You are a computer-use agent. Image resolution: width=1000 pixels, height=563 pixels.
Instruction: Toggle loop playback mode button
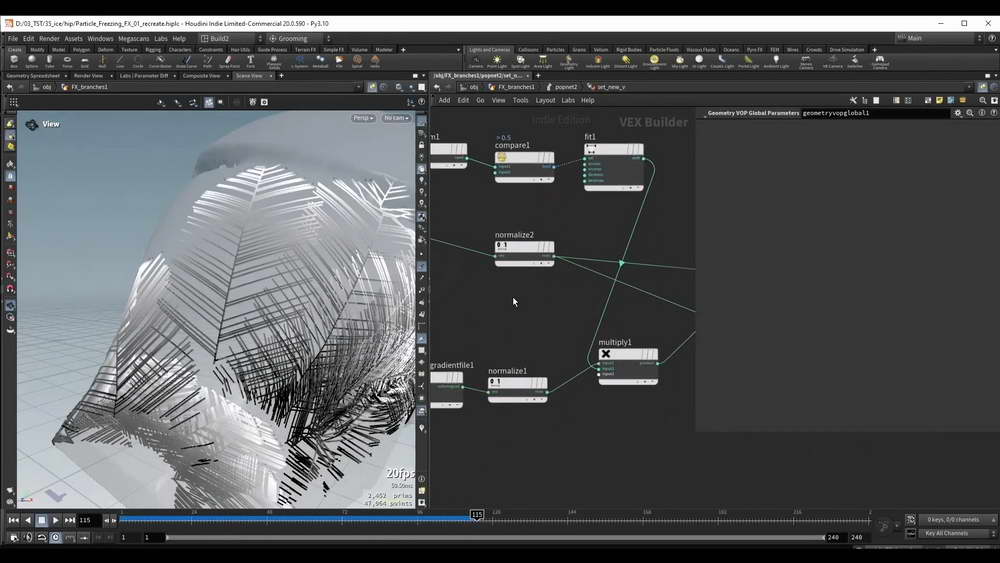(x=41, y=537)
